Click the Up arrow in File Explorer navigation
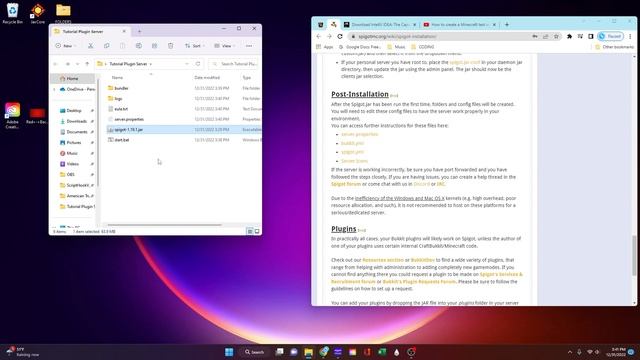 click(x=87, y=64)
